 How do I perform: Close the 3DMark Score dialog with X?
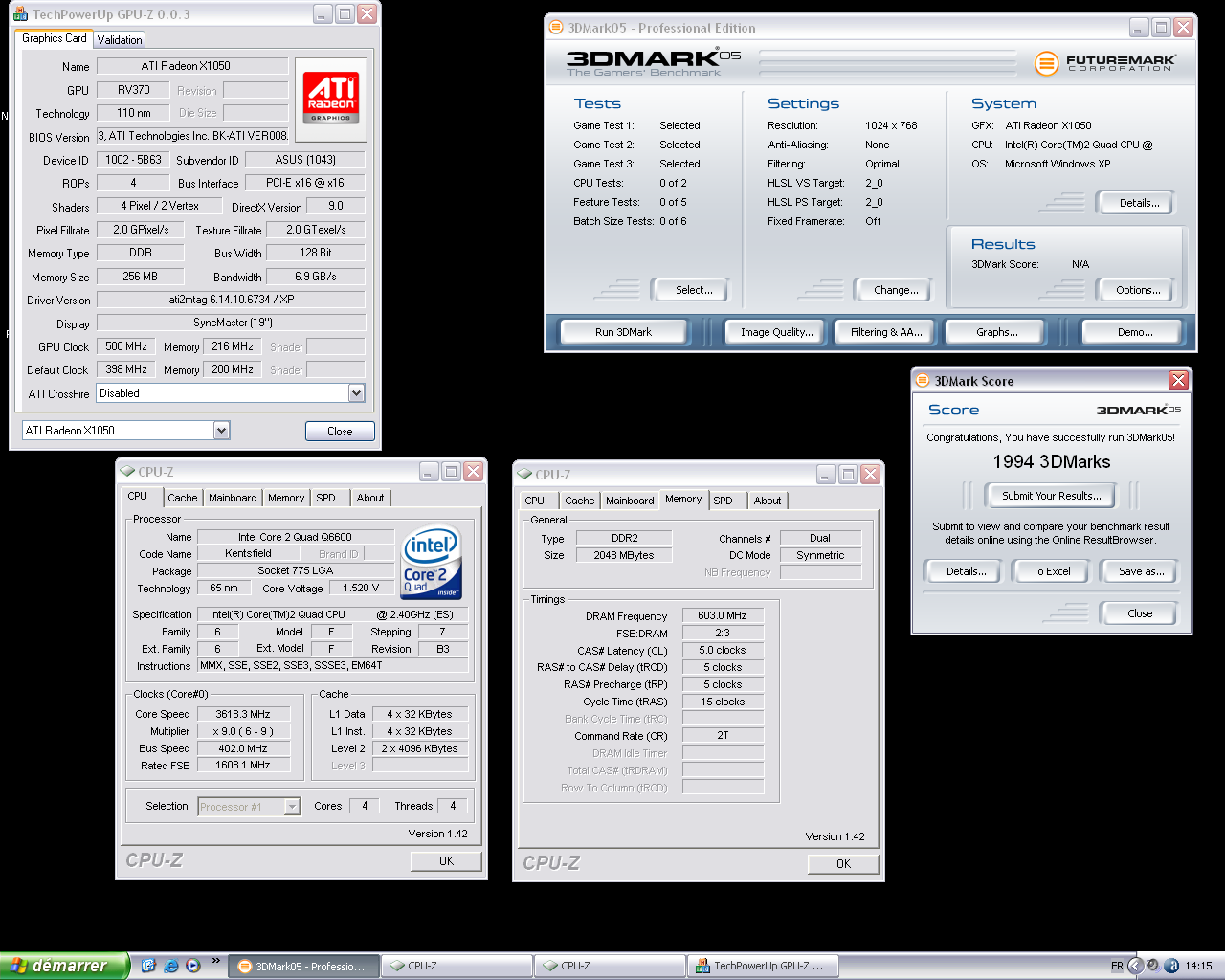(1178, 381)
